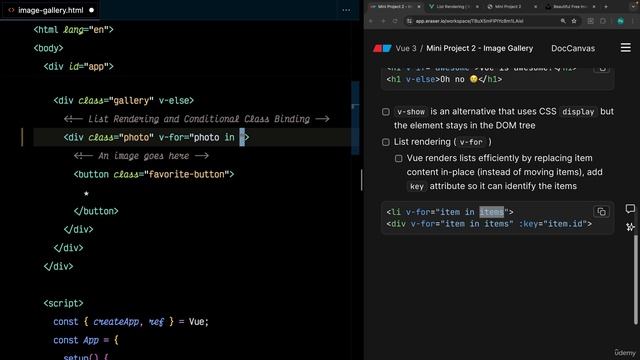Open the Vue 3 breadcrumb

[406, 48]
